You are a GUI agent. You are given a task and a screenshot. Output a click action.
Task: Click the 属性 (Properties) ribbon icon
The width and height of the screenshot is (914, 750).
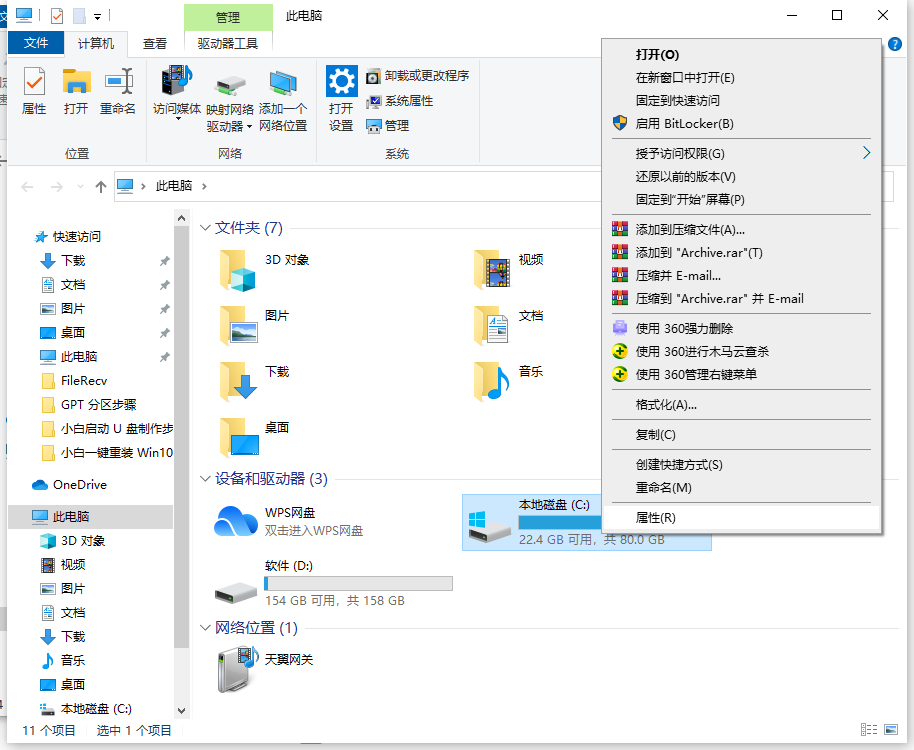coord(34,90)
